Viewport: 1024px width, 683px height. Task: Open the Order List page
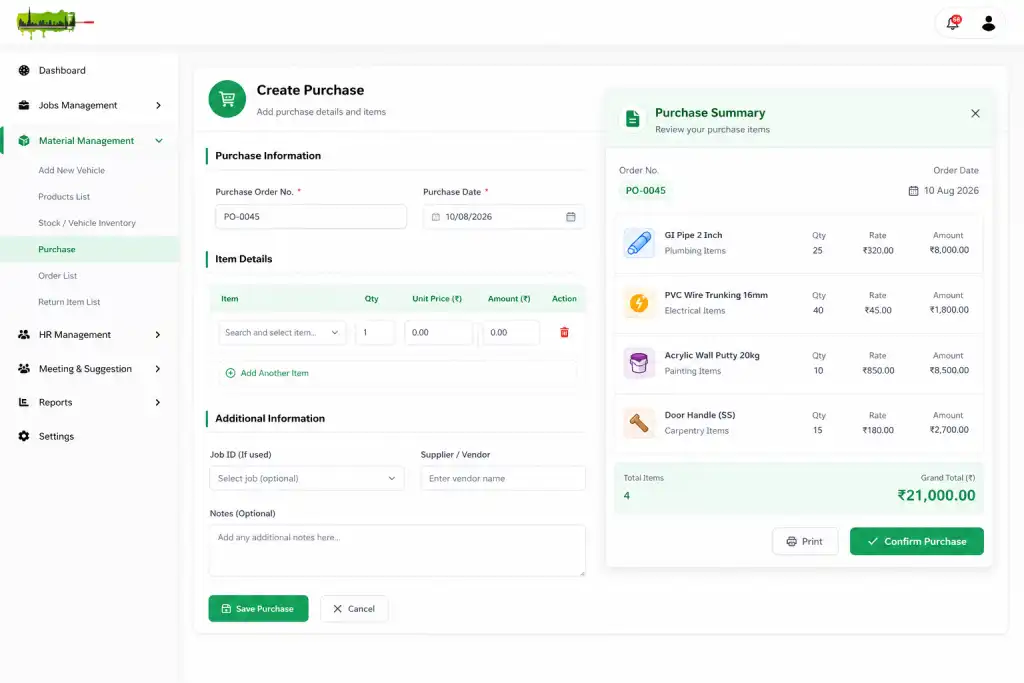tap(57, 276)
